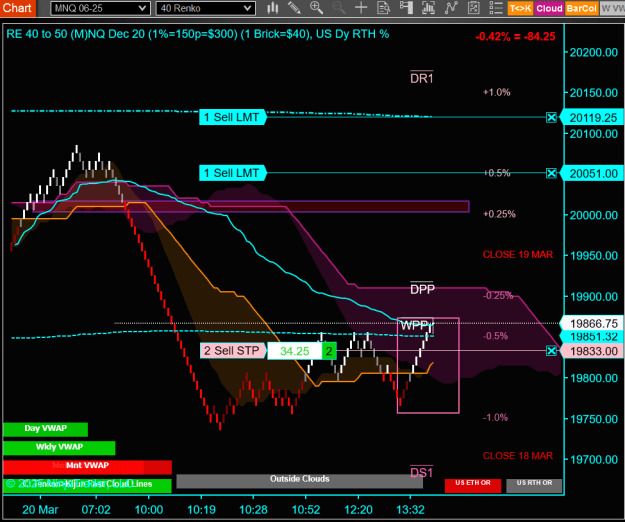Screen dimensions: 625x522
Task: Click the 19851.32 price axis marker
Action: (x=592, y=337)
